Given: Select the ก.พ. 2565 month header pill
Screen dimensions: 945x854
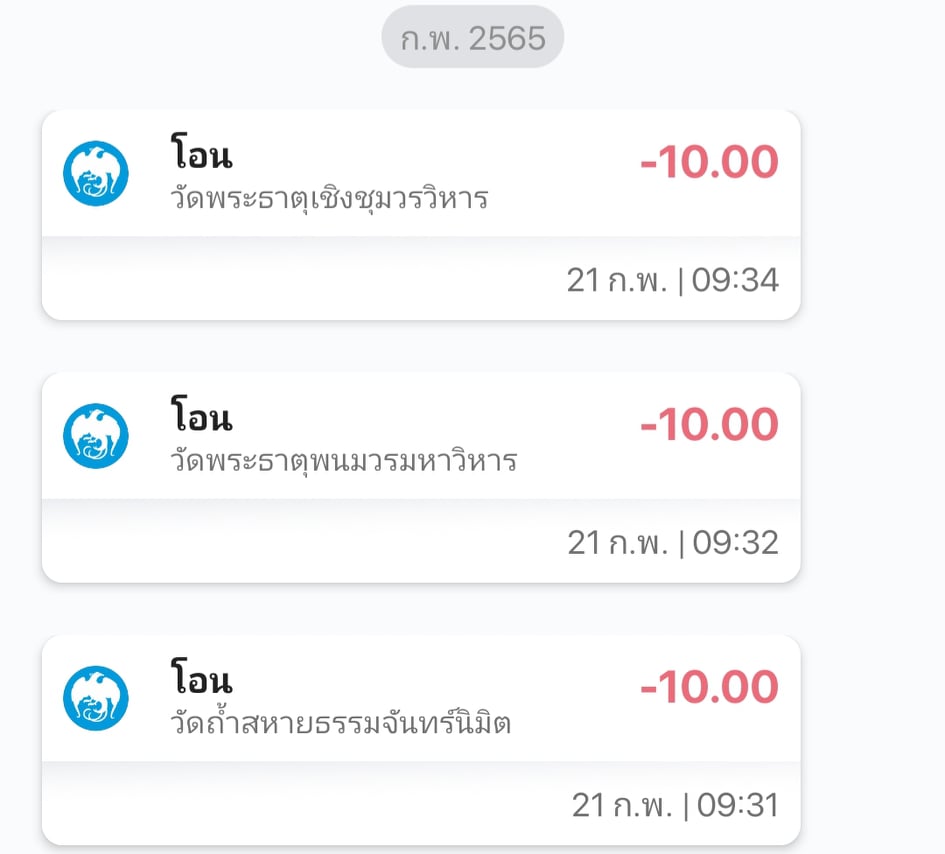Looking at the screenshot, I should click(473, 39).
